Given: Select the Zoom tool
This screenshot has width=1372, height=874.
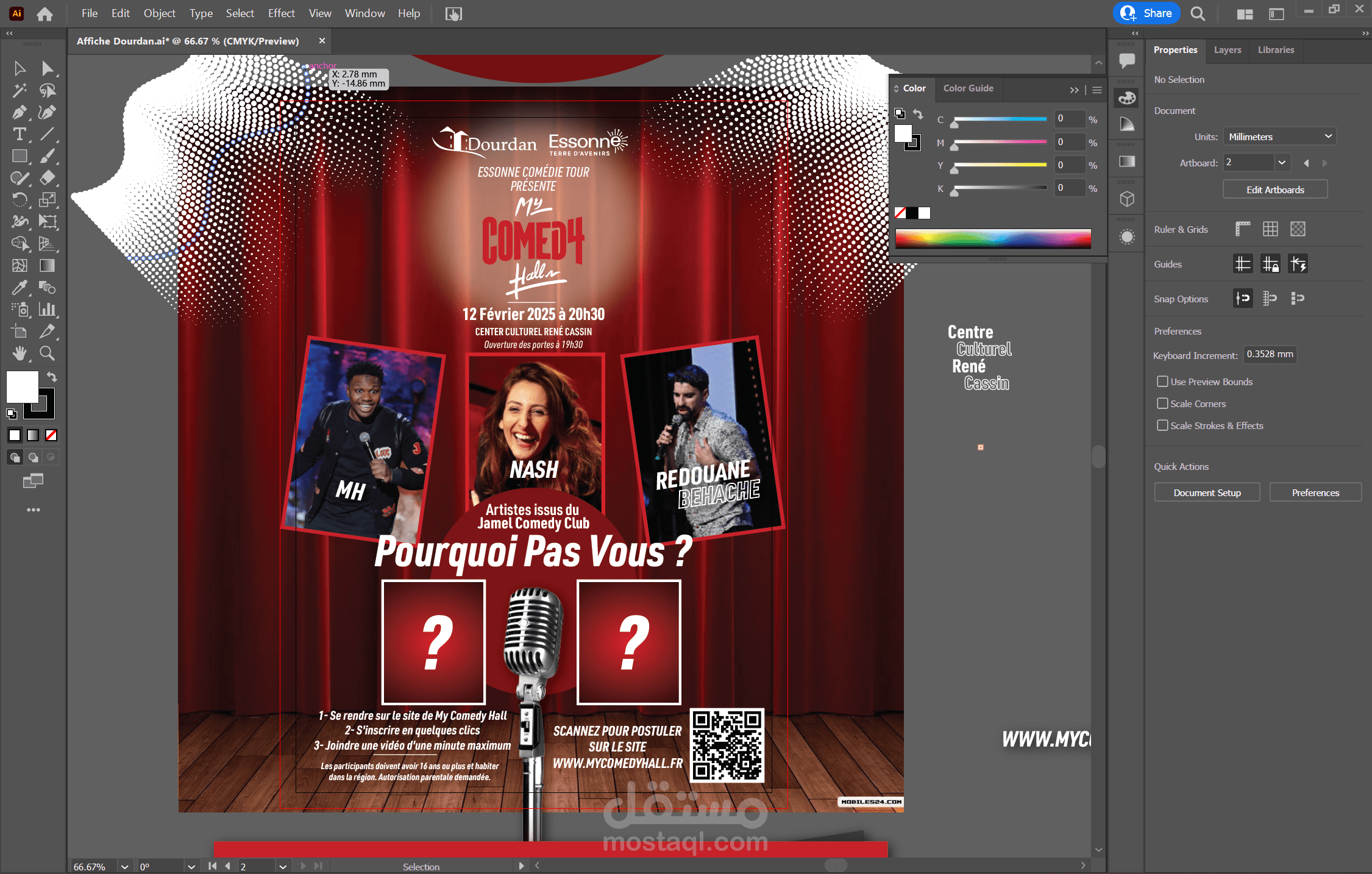Looking at the screenshot, I should coord(47,354).
